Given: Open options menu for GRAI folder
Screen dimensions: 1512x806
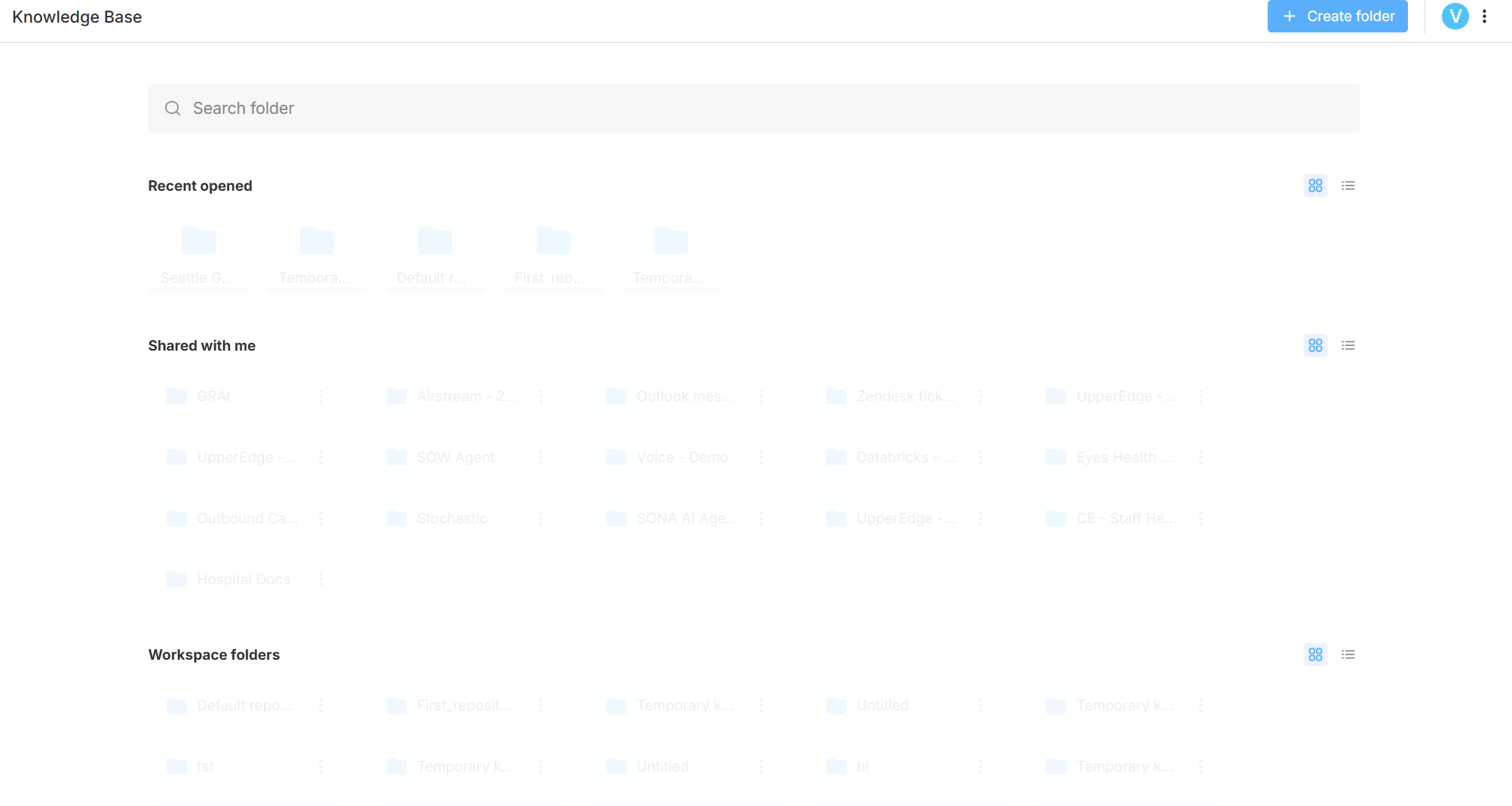Looking at the screenshot, I should [320, 397].
